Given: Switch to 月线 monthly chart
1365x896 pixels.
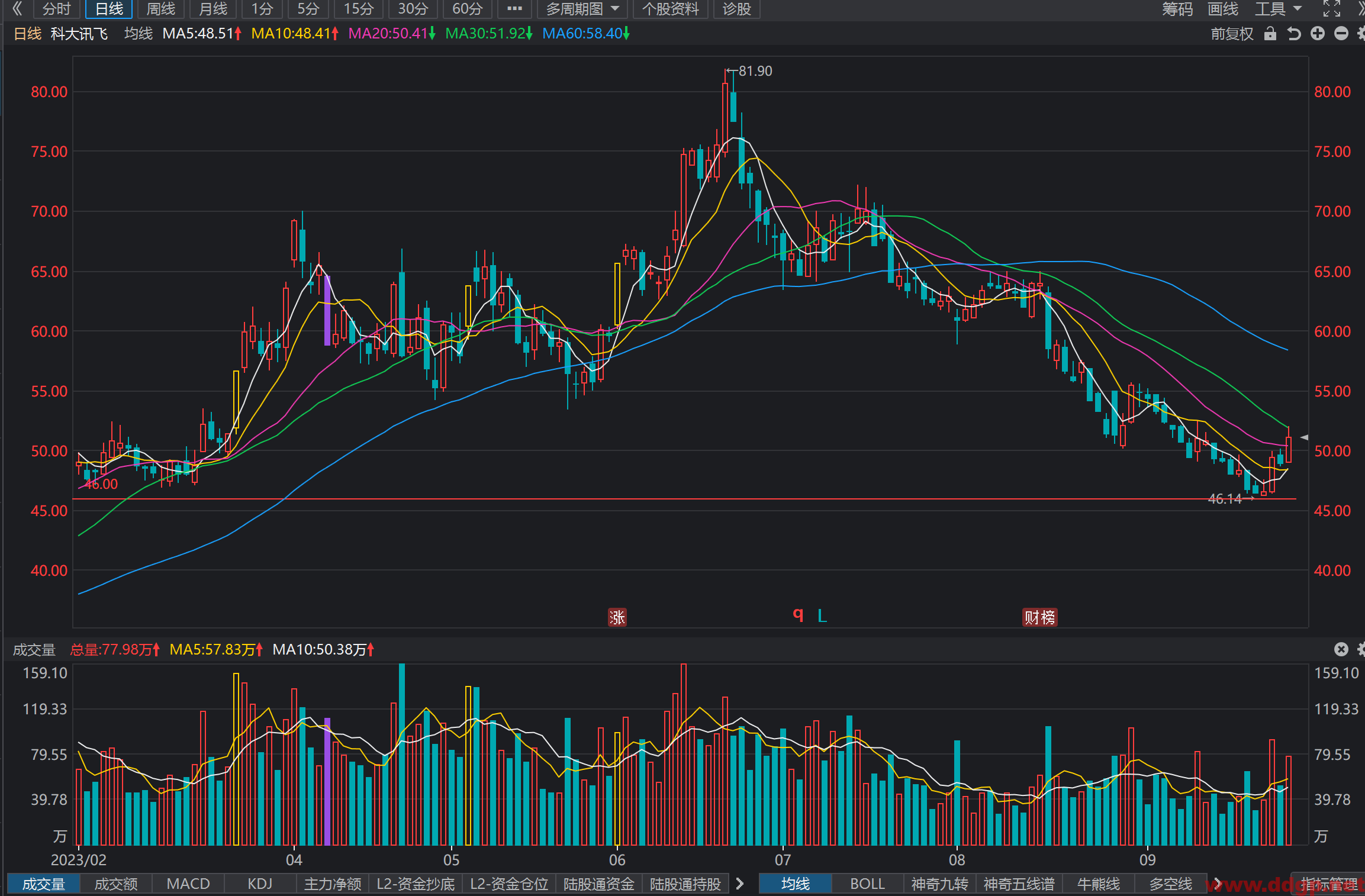Looking at the screenshot, I should coord(213,9).
